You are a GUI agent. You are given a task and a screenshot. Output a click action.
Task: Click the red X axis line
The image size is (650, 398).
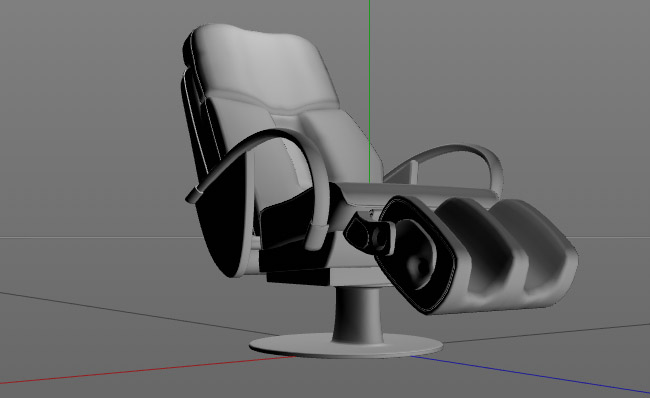coord(145,369)
